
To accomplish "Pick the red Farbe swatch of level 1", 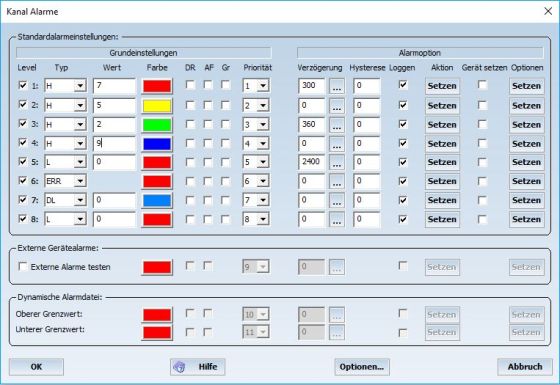I will [x=157, y=86].
